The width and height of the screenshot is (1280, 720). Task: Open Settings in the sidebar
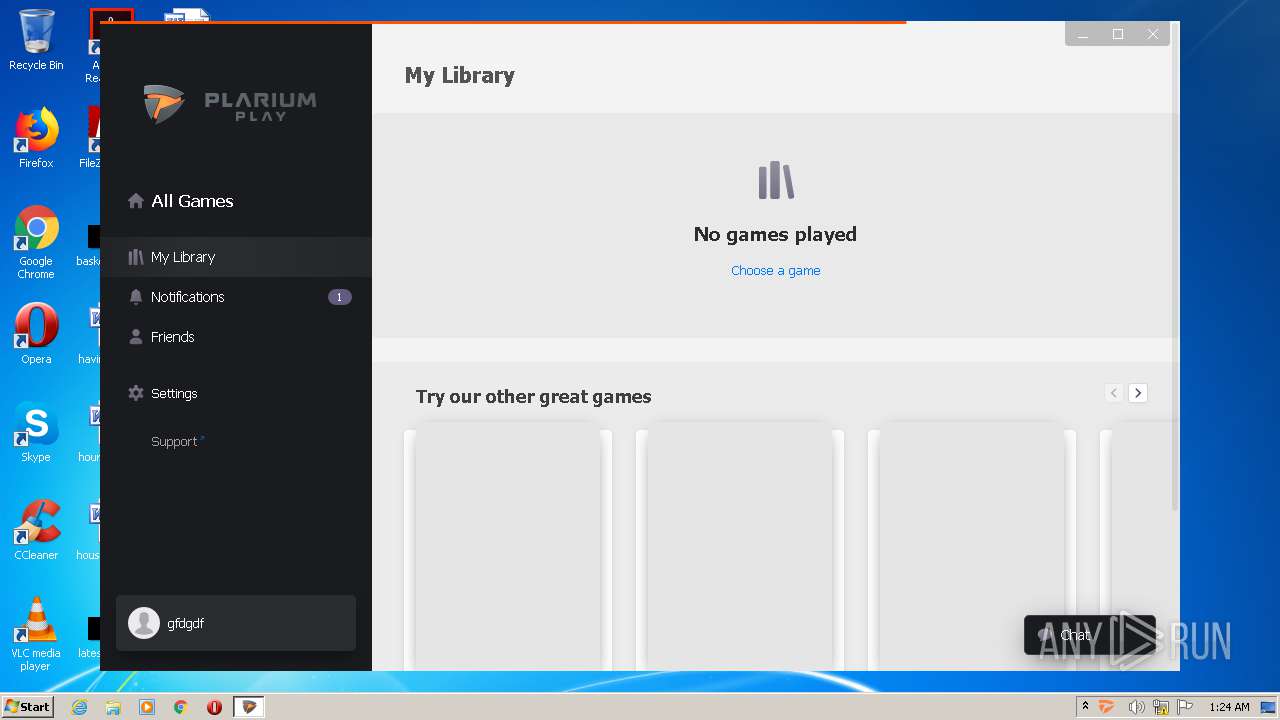pos(236,393)
